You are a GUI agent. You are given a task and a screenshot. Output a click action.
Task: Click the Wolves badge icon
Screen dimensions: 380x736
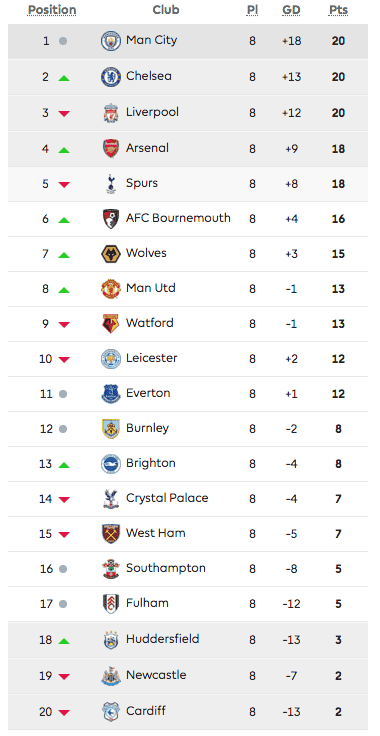[x=111, y=254]
